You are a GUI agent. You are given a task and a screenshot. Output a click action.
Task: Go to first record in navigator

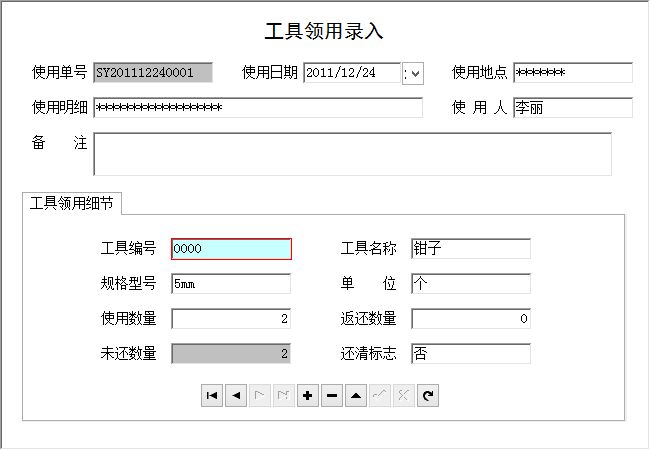coord(212,396)
